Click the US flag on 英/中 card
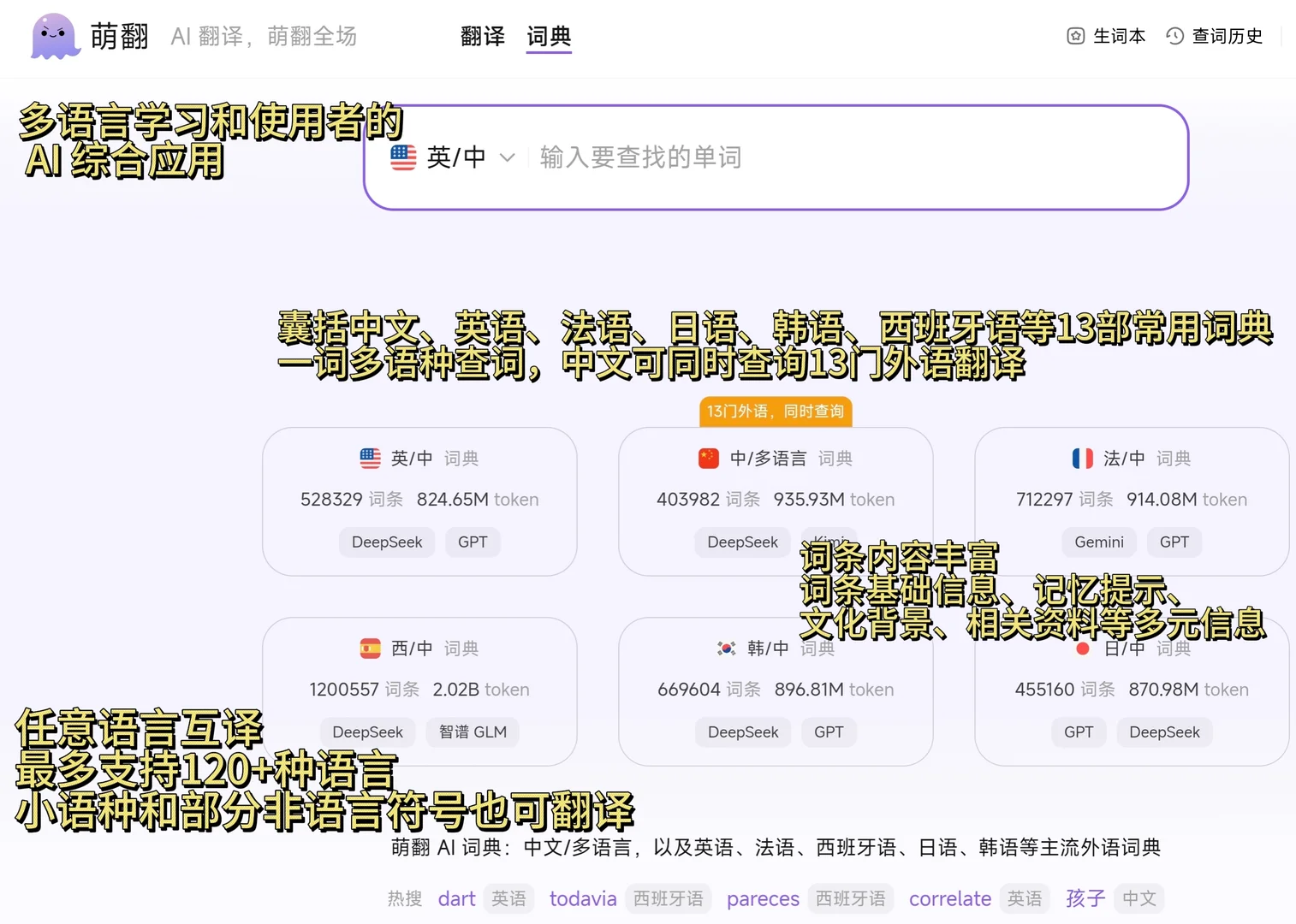 [370, 458]
